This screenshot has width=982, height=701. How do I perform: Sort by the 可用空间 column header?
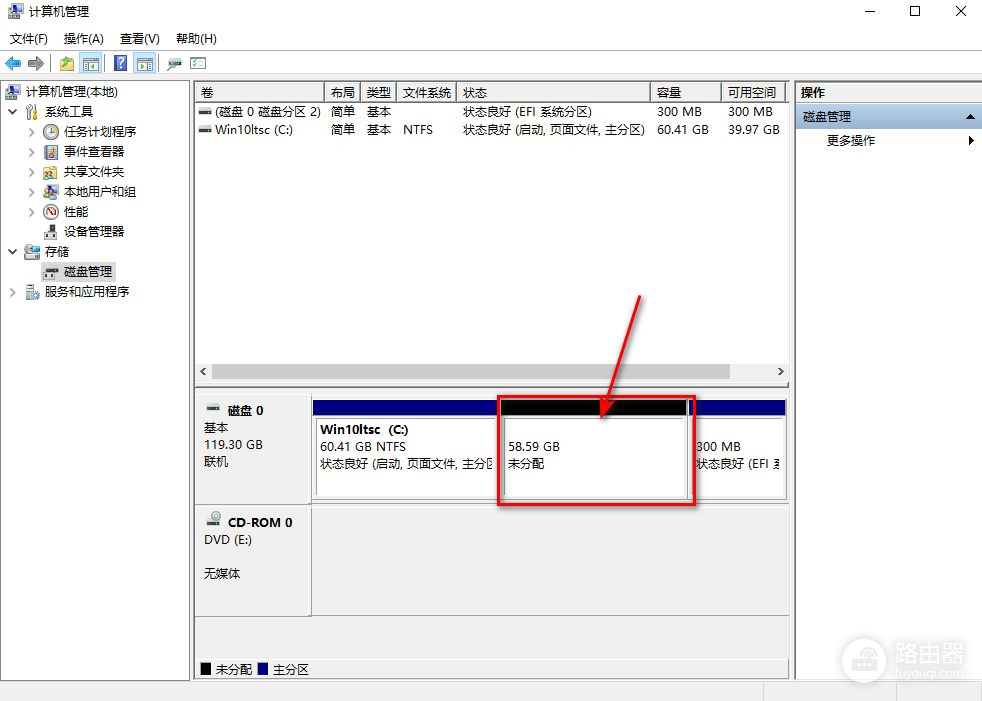point(754,93)
